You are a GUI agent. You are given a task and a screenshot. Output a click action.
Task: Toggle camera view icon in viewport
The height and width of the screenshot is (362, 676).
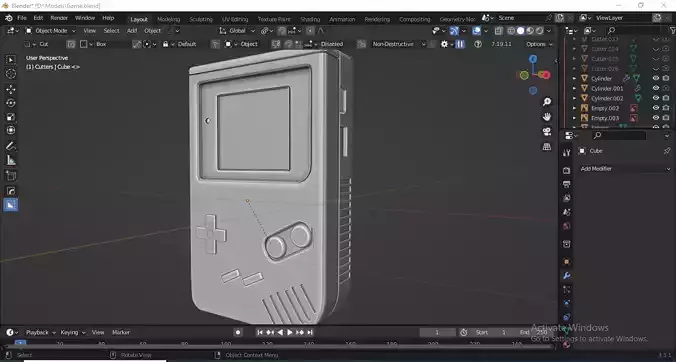click(x=547, y=131)
